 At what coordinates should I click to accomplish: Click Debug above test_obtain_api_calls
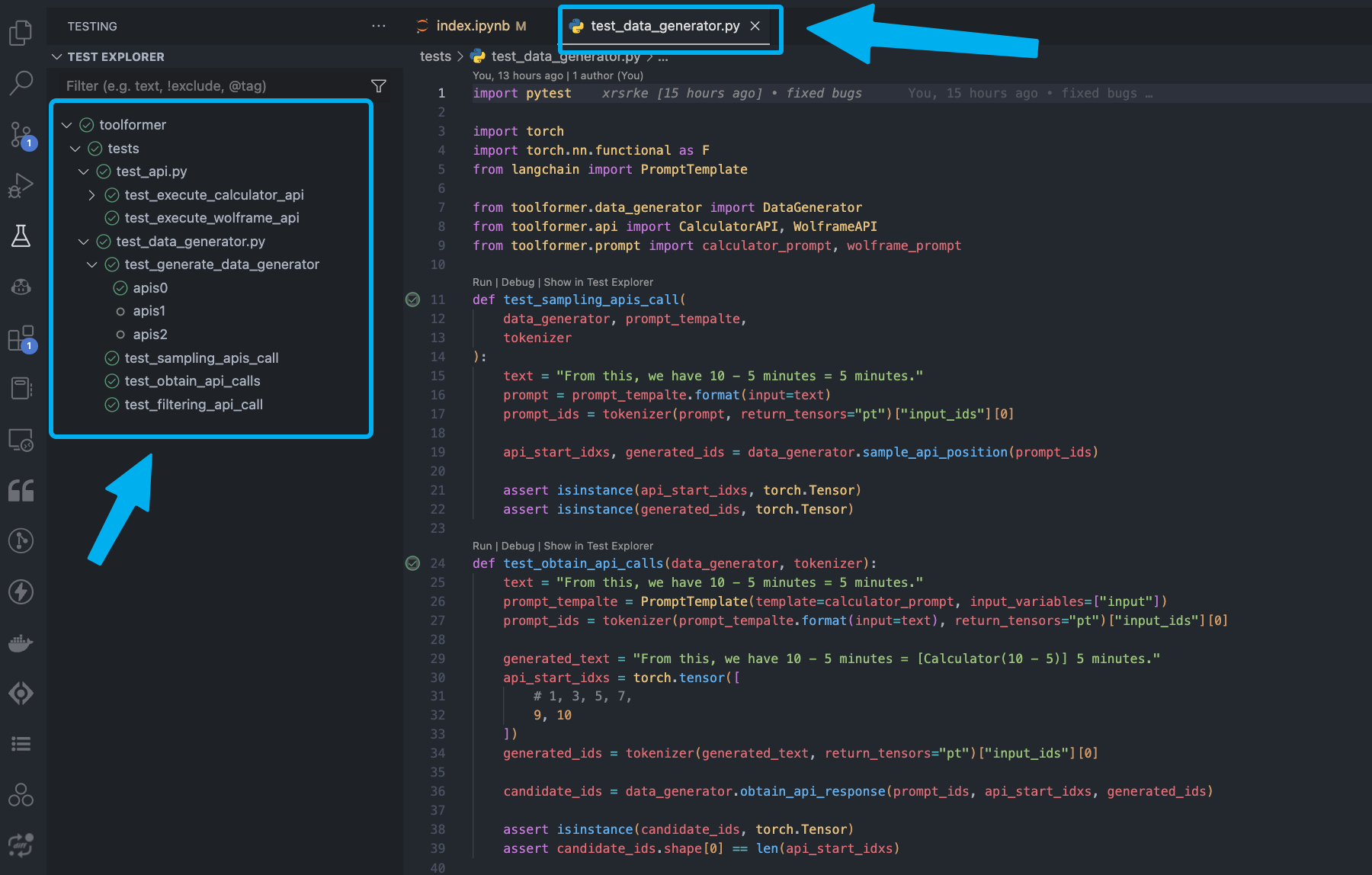point(518,546)
